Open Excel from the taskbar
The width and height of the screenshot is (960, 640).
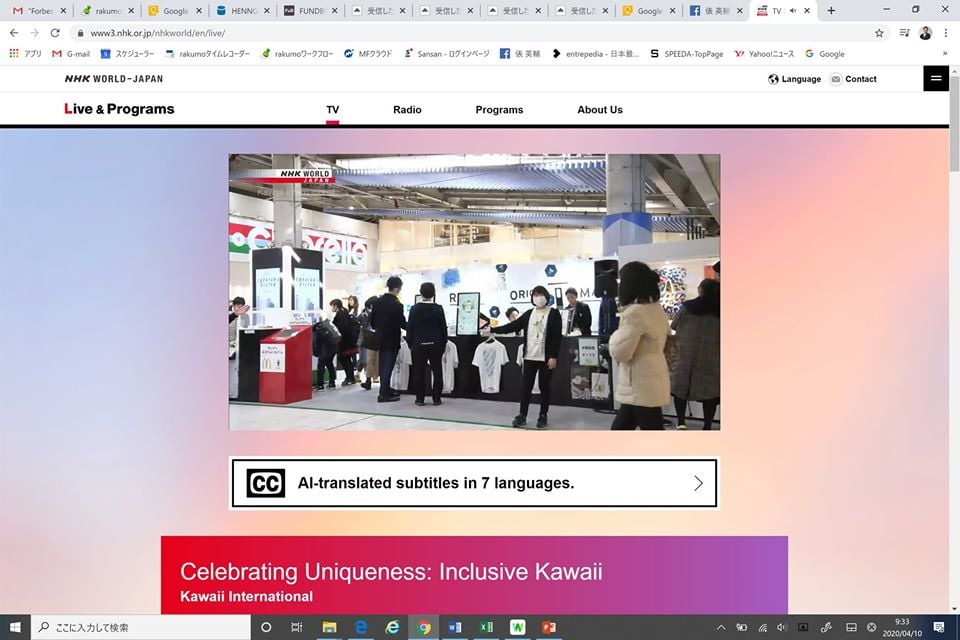pos(487,627)
